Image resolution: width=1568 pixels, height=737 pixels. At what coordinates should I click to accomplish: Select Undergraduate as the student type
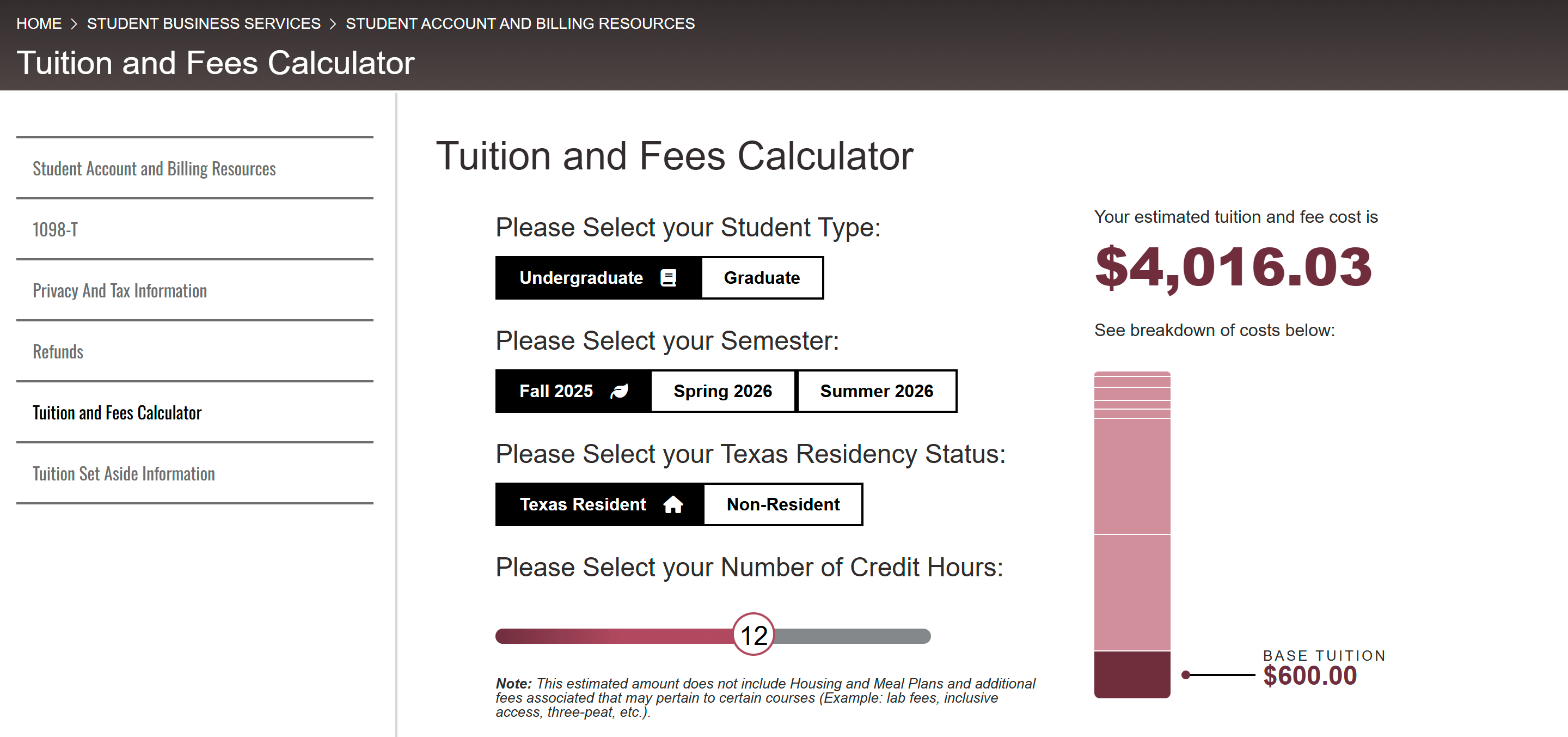(x=581, y=277)
